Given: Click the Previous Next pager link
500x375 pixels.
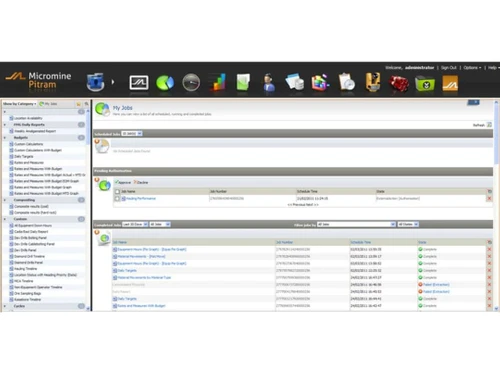Looking at the screenshot, I should pos(303,205).
